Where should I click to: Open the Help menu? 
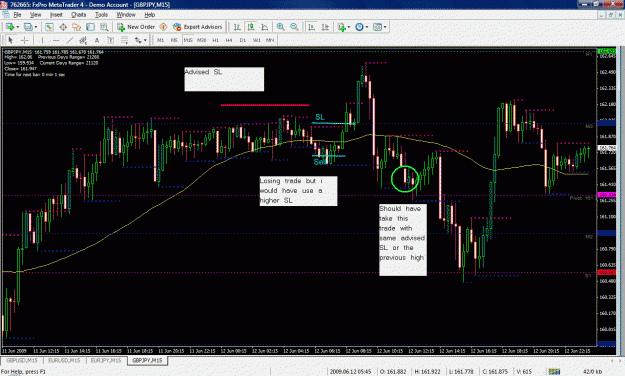[149, 15]
